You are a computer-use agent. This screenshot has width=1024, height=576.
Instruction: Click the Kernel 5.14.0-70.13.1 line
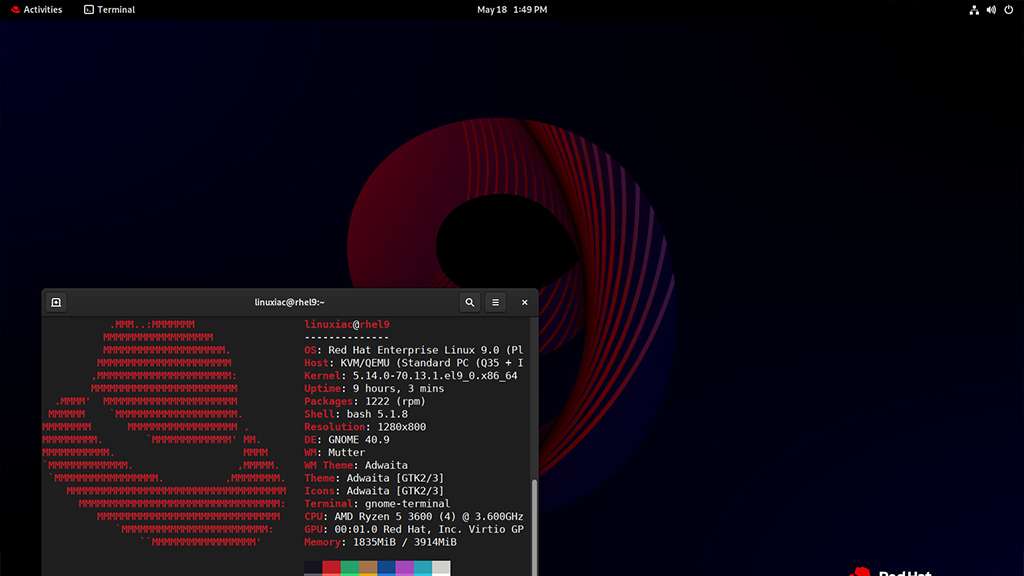[411, 376]
